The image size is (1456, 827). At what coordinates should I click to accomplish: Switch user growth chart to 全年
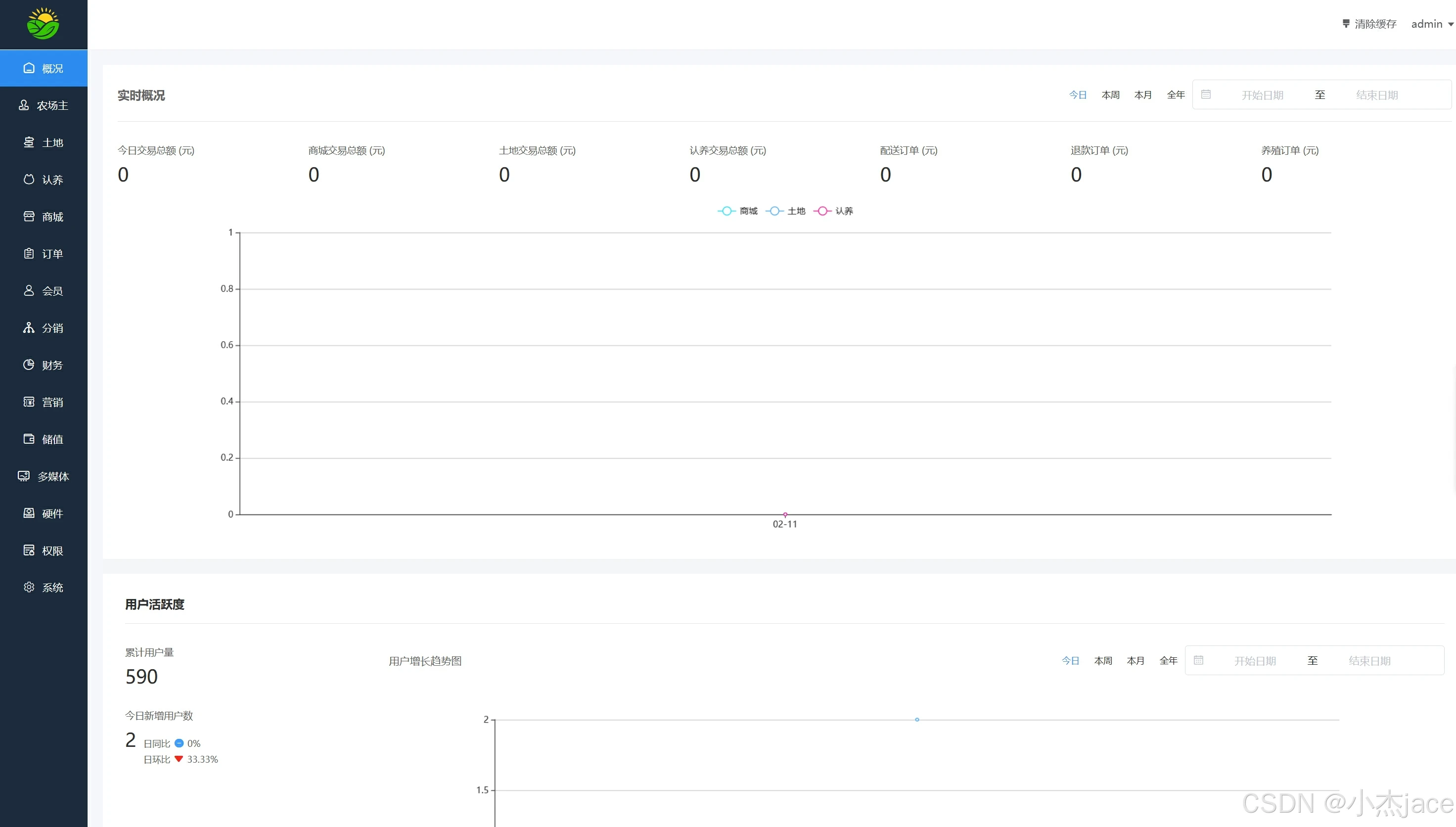click(1168, 661)
